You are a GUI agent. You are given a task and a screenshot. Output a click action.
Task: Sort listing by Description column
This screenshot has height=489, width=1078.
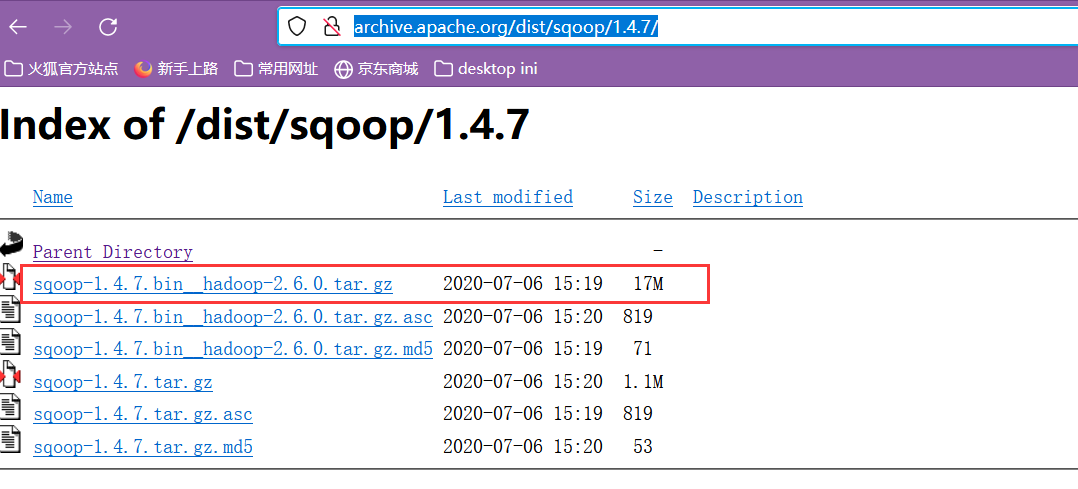point(747,197)
